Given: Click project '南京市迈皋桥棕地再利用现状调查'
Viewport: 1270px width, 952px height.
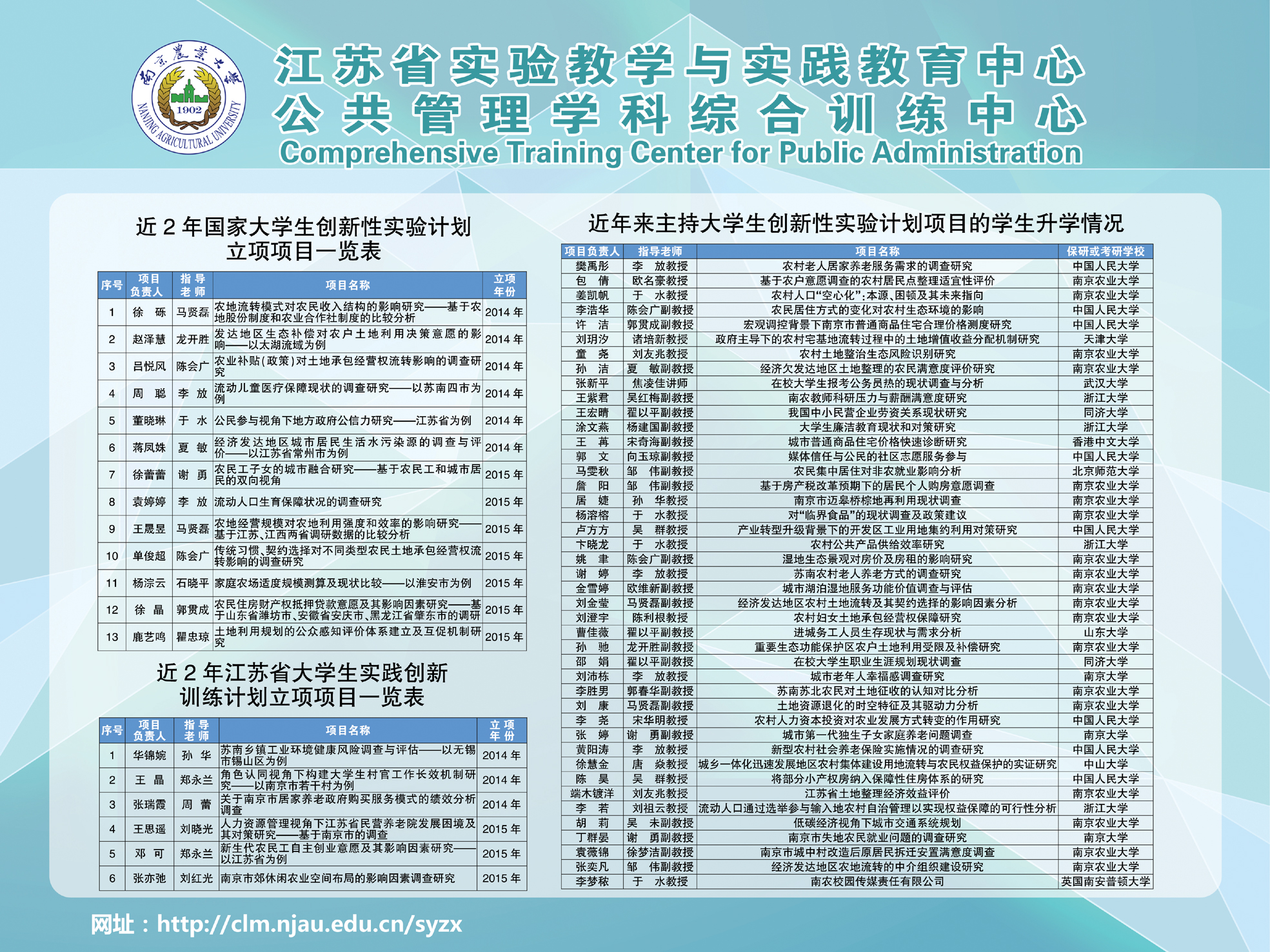Looking at the screenshot, I should 877,501.
